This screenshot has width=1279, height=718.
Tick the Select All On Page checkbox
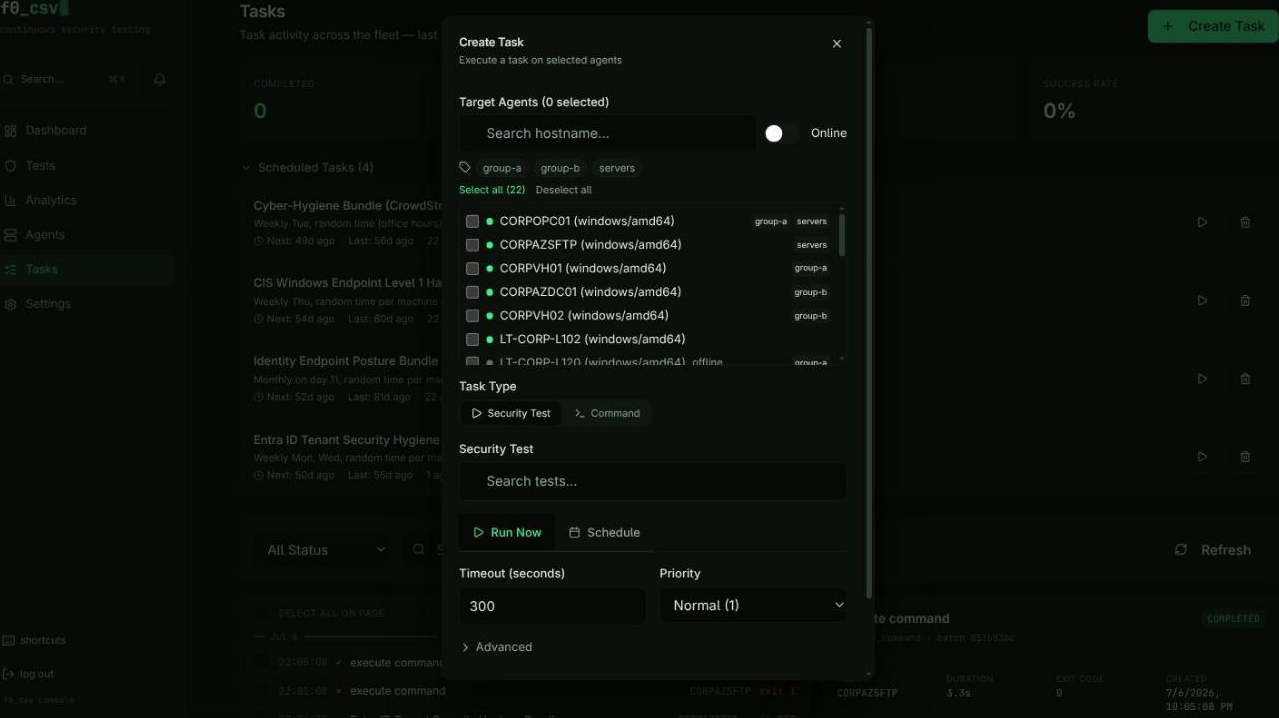click(x=262, y=613)
